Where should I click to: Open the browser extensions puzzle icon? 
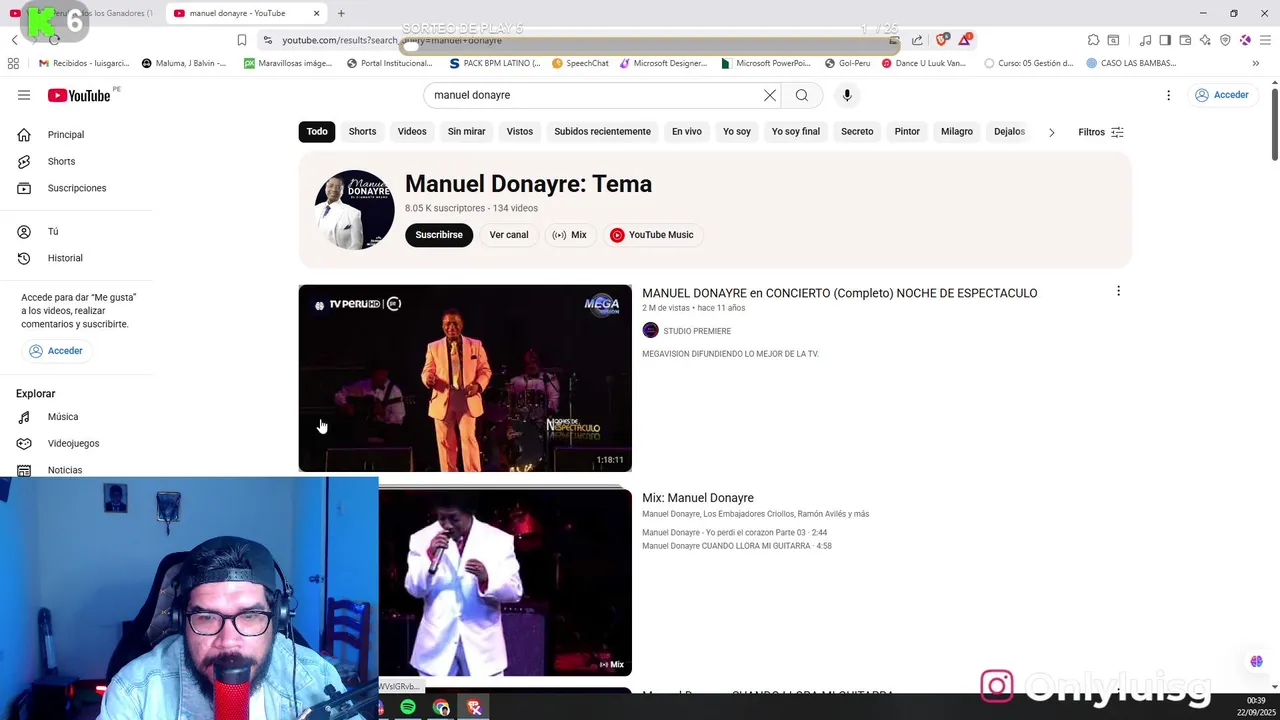coord(1093,40)
